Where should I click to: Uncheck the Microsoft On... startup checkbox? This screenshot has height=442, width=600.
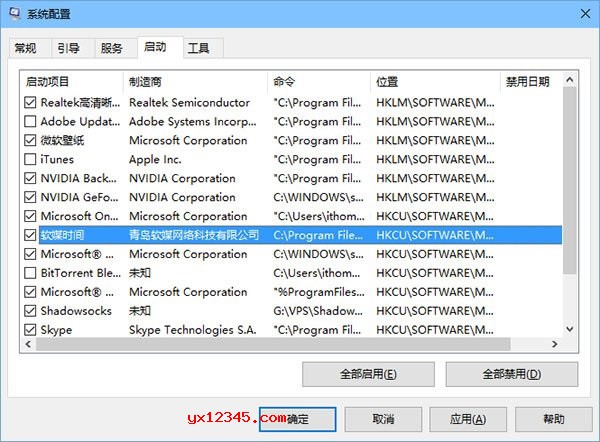(30, 216)
